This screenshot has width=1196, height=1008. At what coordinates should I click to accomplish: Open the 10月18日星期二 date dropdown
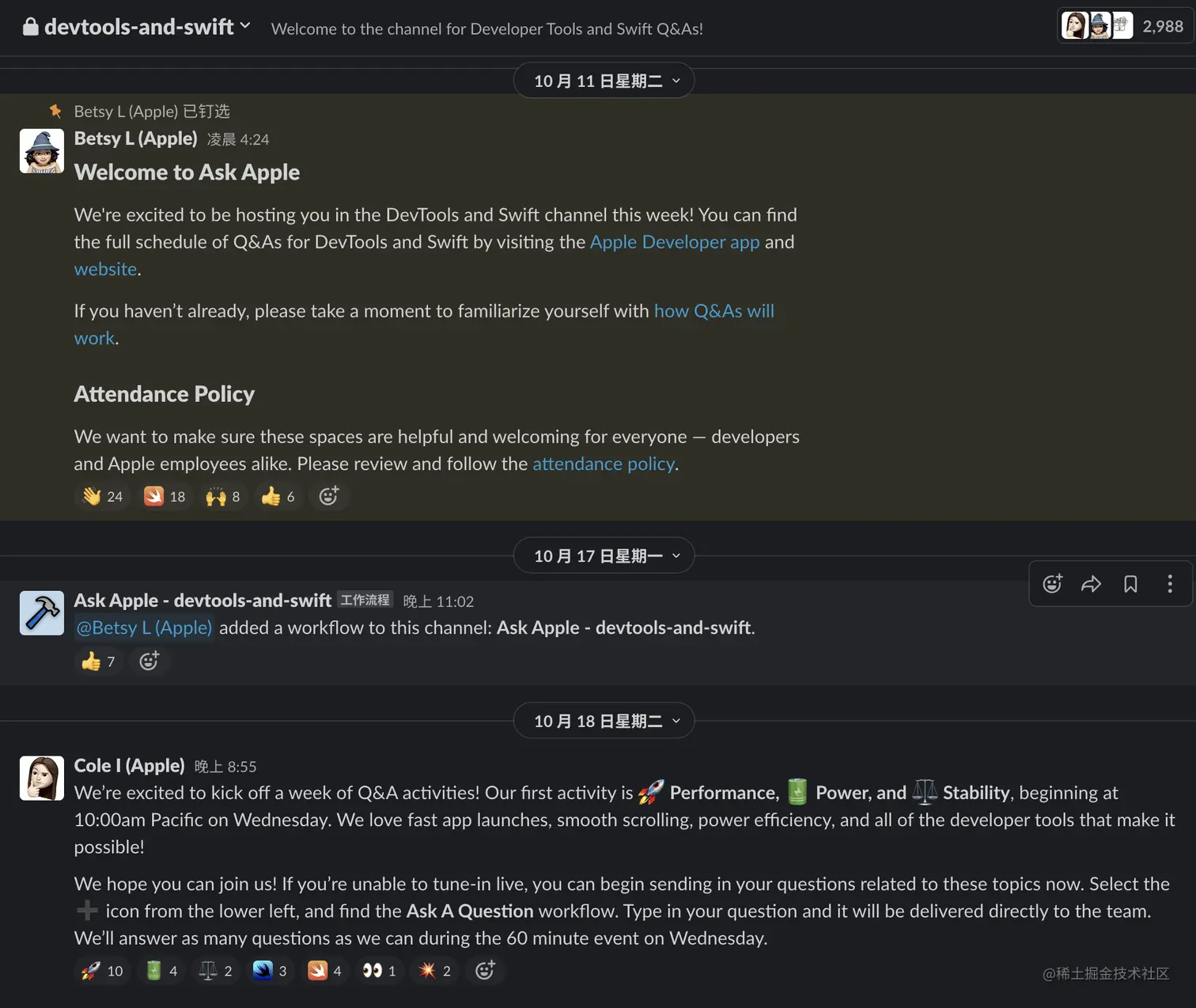coord(604,721)
